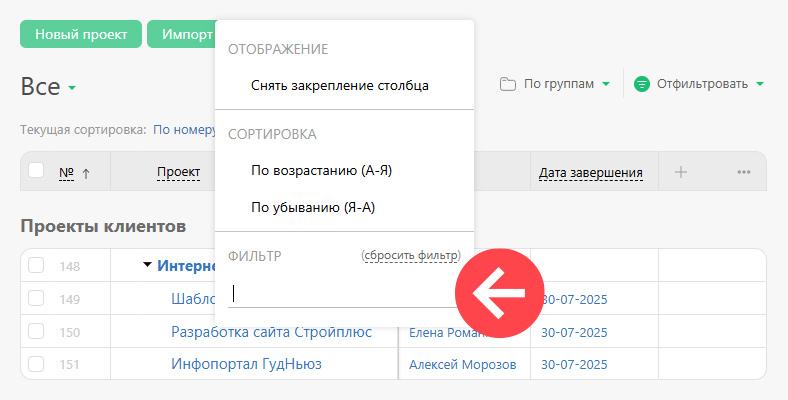Click the folder icon beside По группам
Screen dimensions: 788x400
click(x=508, y=84)
